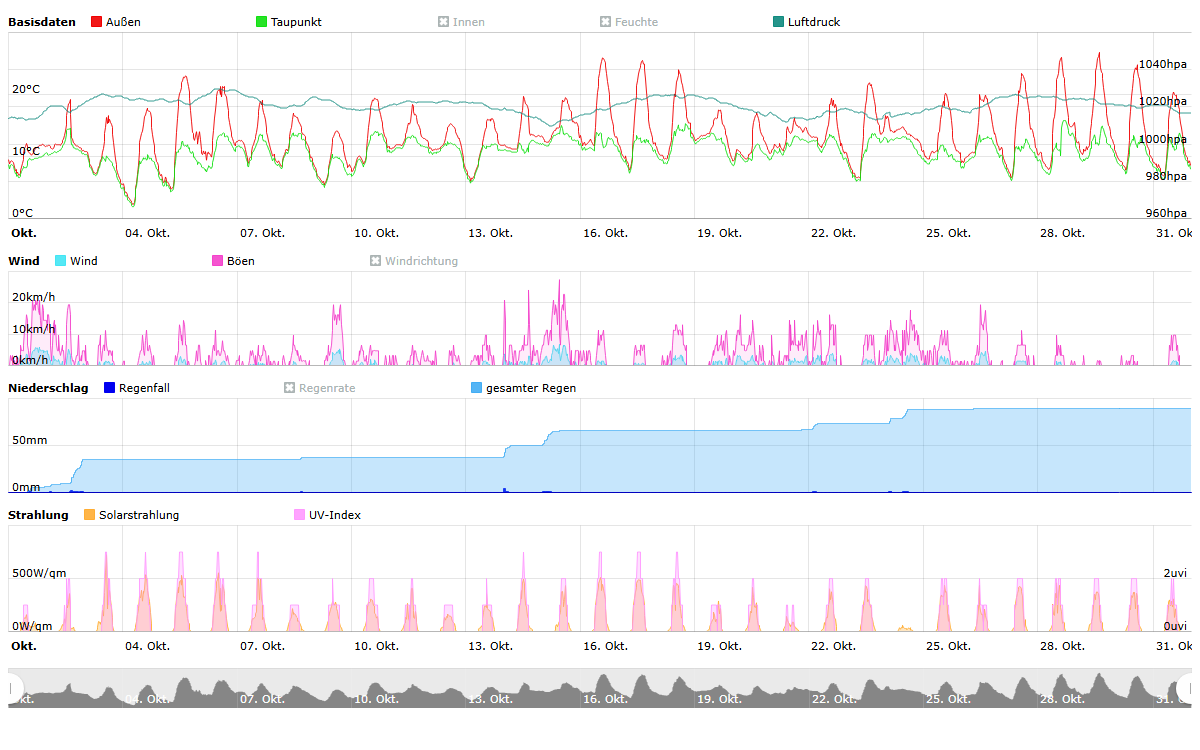Hide the cyan Wind series
Image resolution: width=1200 pixels, height=750 pixels.
pyautogui.click(x=61, y=261)
